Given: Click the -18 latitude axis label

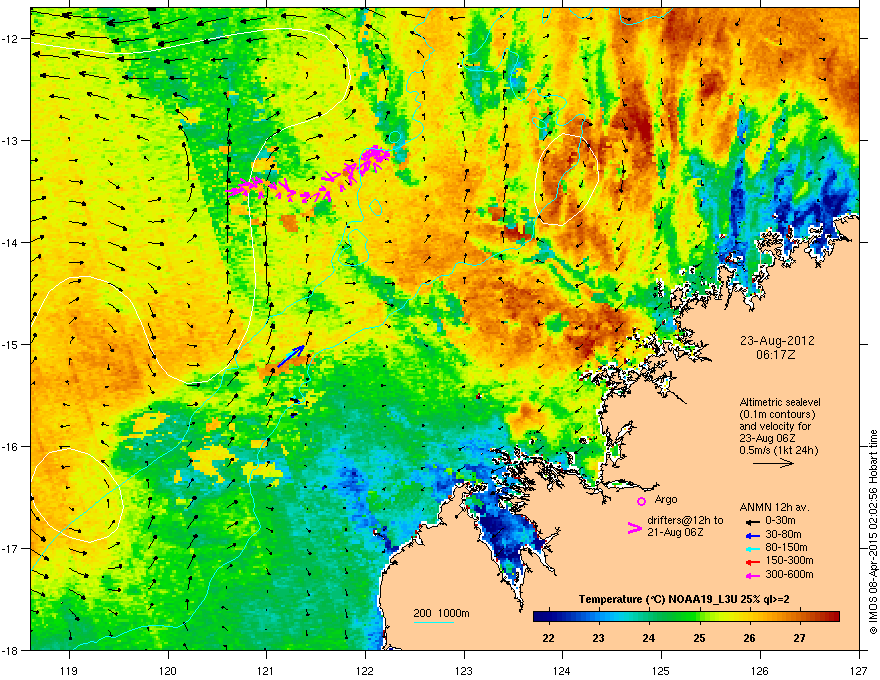Looking at the screenshot, I should click(10, 650).
